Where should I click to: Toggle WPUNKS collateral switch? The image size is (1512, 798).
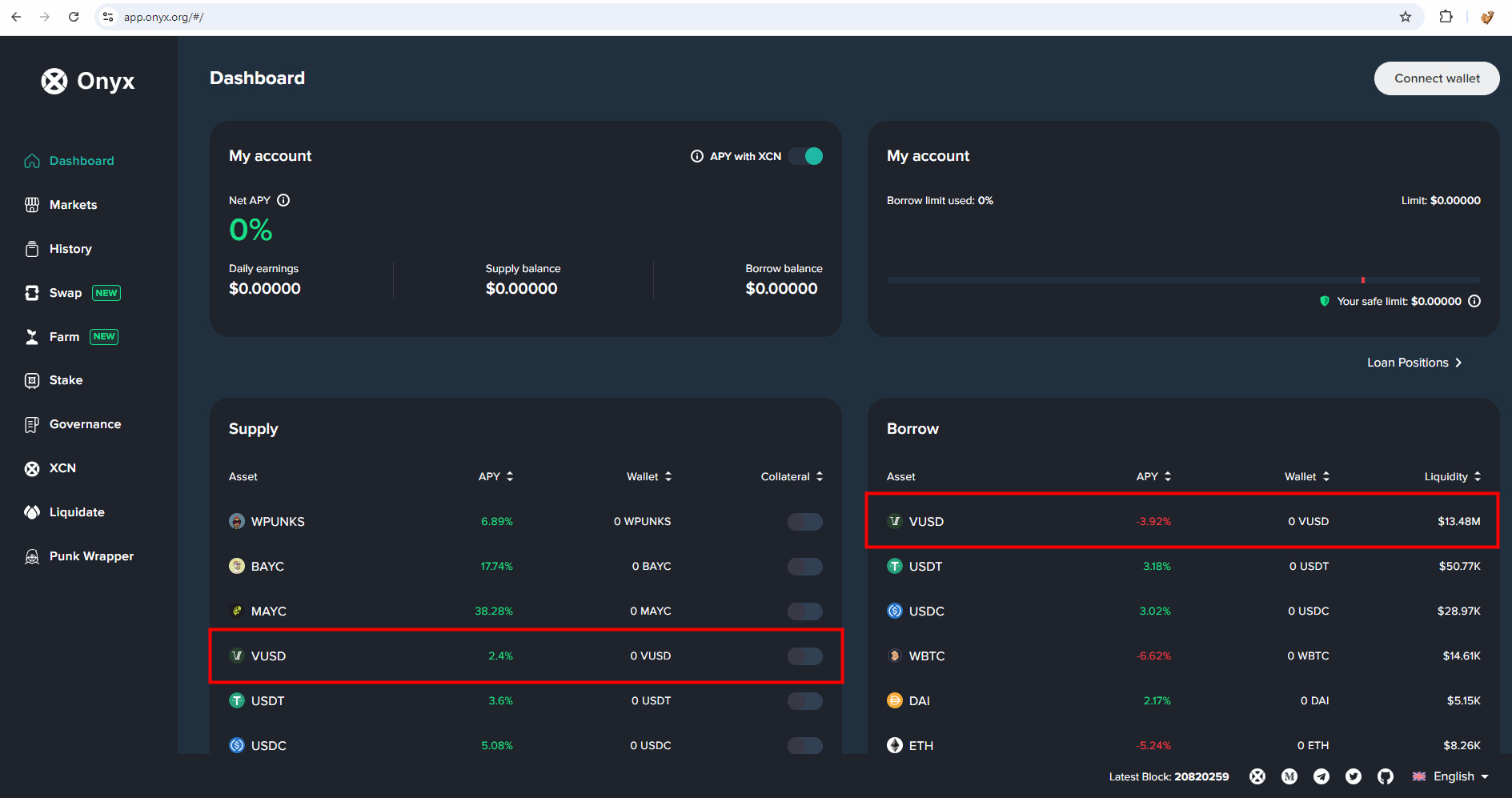[x=804, y=521]
